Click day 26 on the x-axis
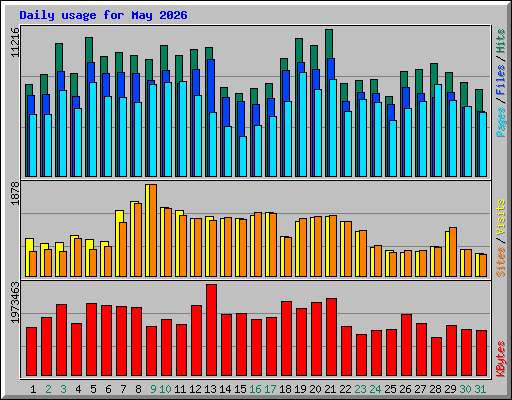 coord(405,389)
